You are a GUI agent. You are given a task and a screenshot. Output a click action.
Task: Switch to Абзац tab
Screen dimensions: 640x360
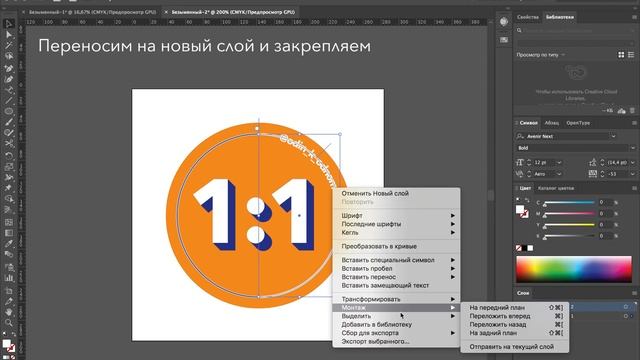pyautogui.click(x=551, y=123)
